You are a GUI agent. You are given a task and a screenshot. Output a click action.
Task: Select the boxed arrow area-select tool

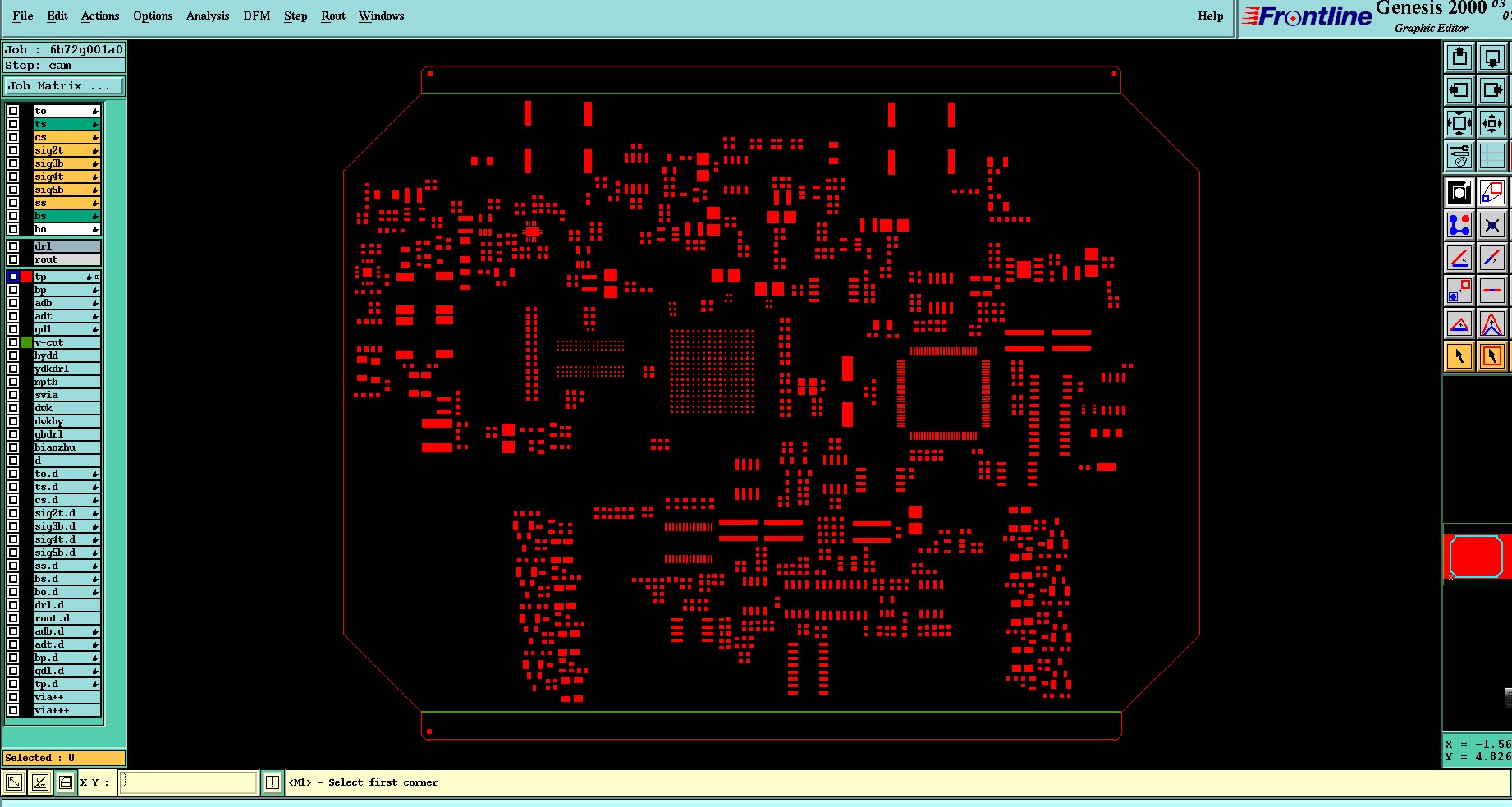1492,356
